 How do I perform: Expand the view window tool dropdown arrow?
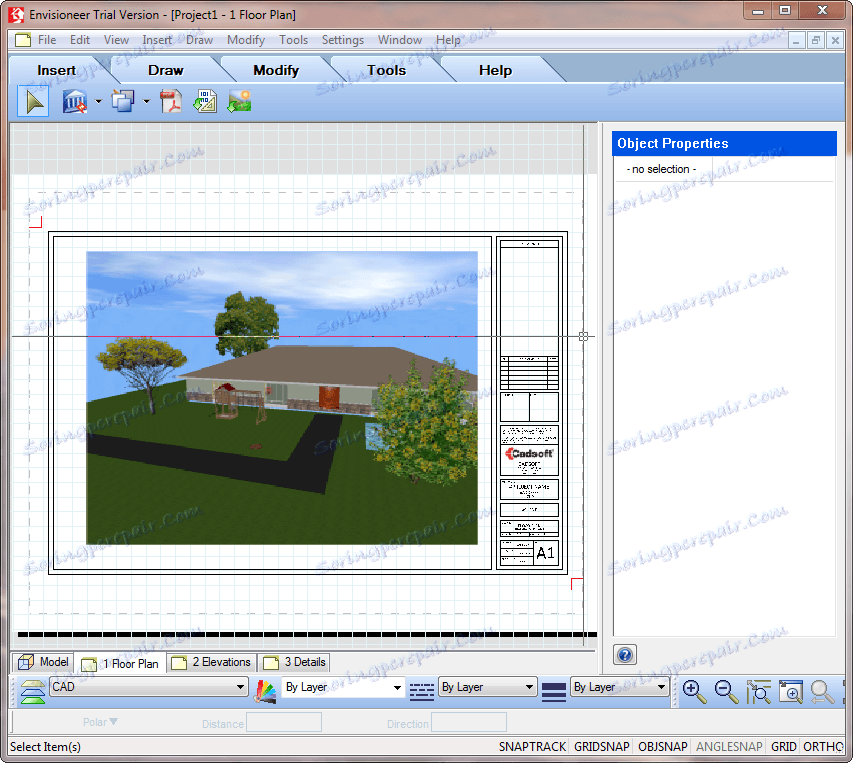click(146, 102)
